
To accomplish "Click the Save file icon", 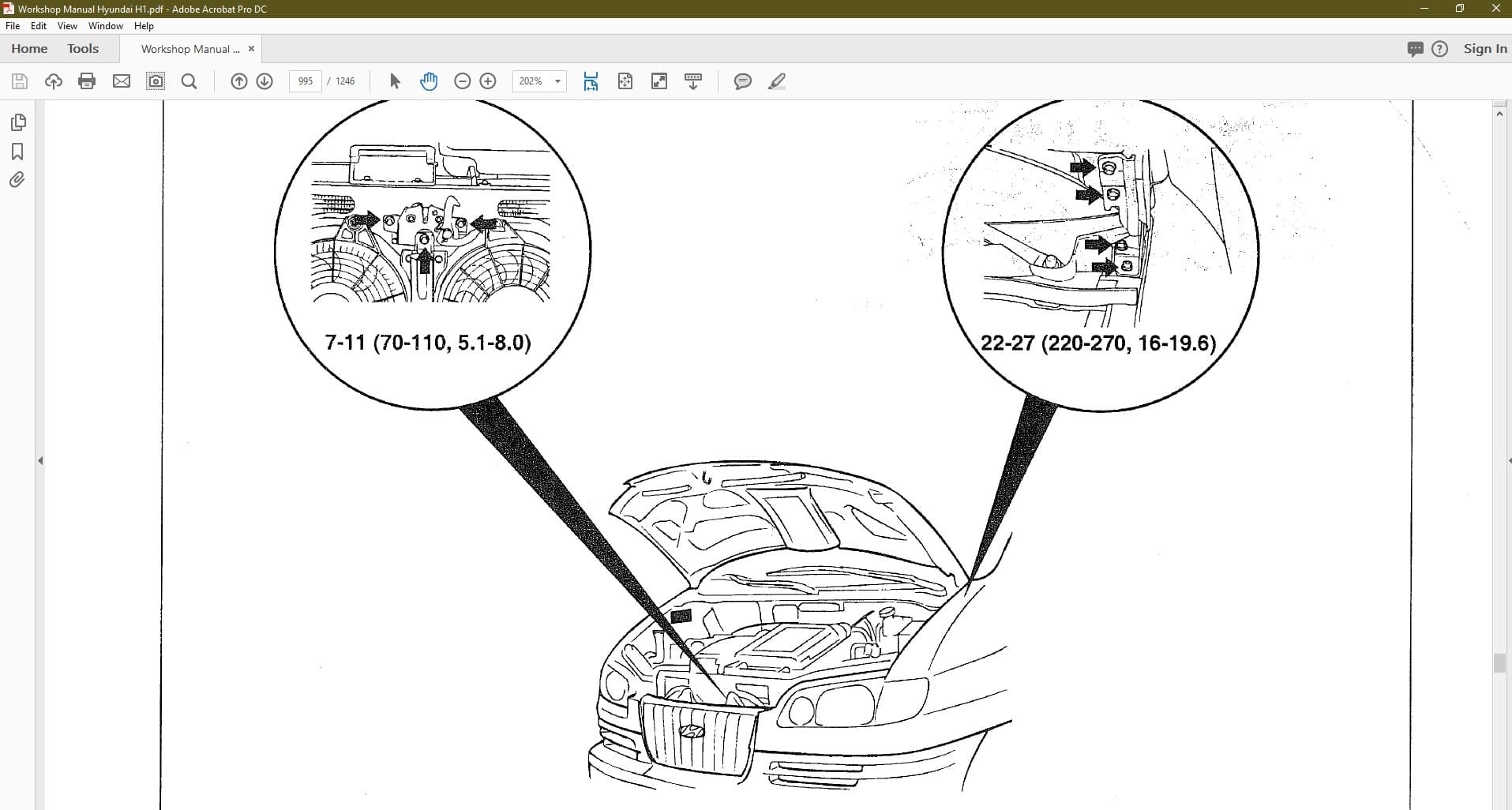I will [x=20, y=81].
